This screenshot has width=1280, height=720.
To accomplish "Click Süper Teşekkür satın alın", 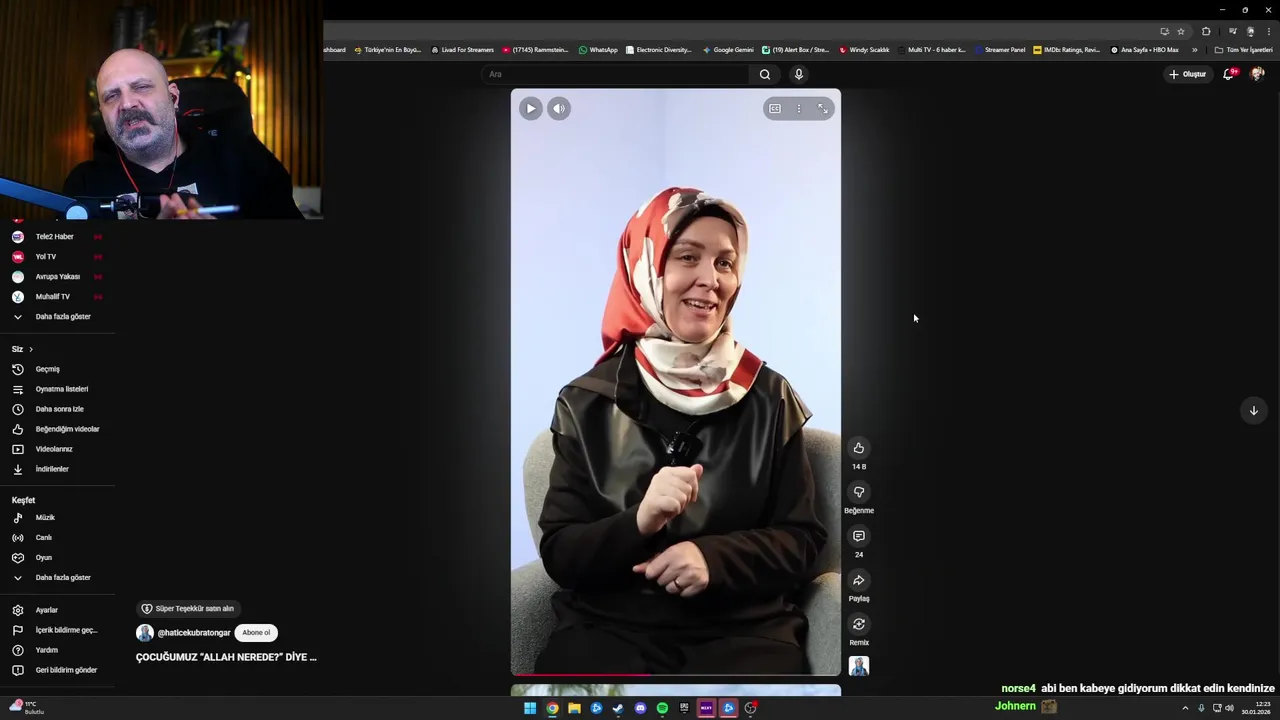I will 187,608.
